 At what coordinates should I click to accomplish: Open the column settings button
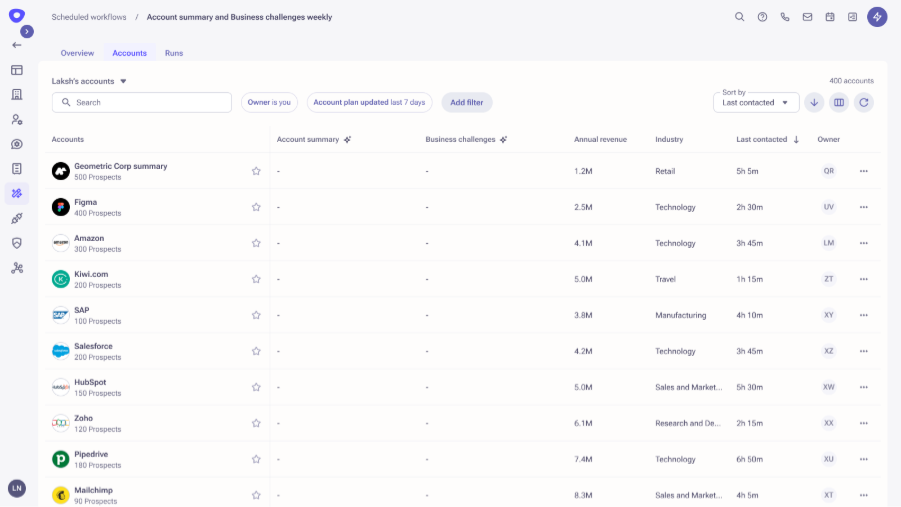pyautogui.click(x=839, y=102)
